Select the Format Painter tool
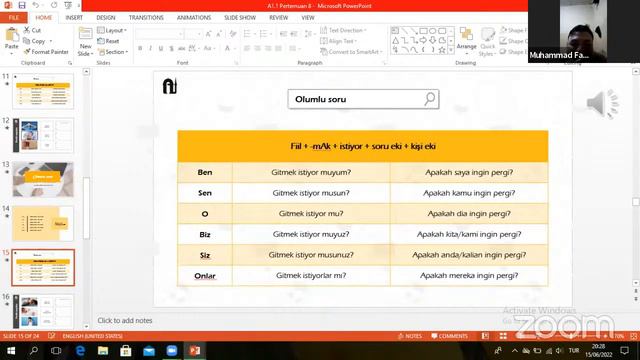This screenshot has height=360, width=640. tap(46, 52)
